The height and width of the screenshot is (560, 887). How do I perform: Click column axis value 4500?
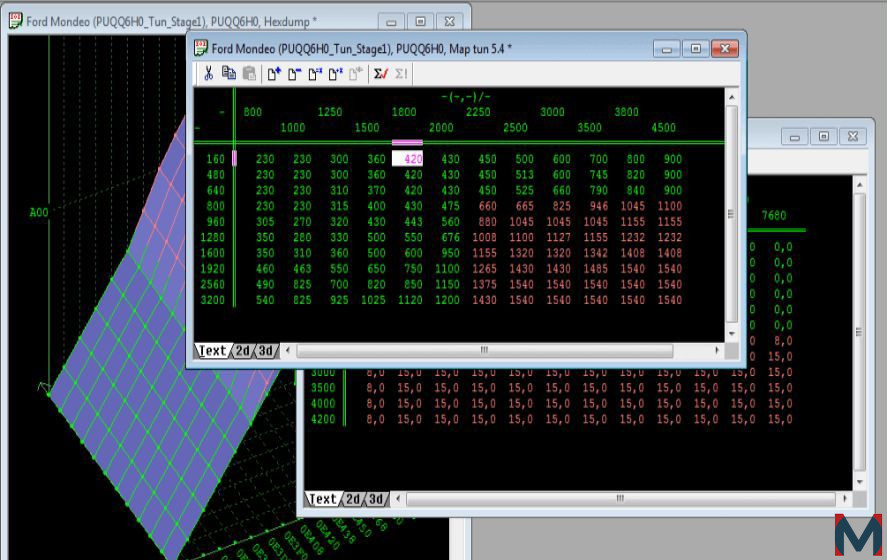tap(664, 128)
